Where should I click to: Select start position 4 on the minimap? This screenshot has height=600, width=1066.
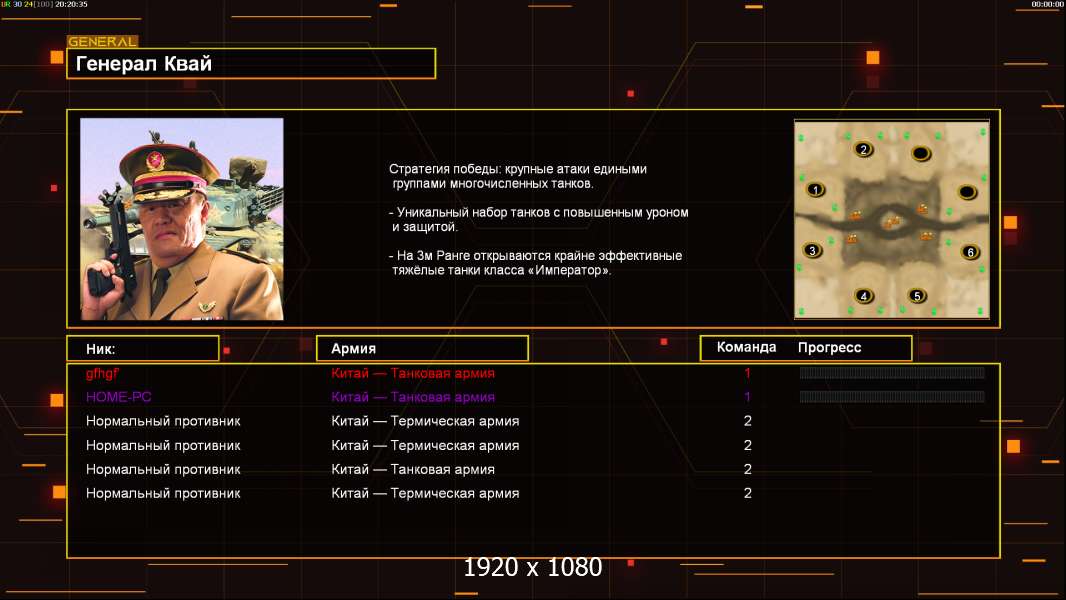(x=863, y=296)
